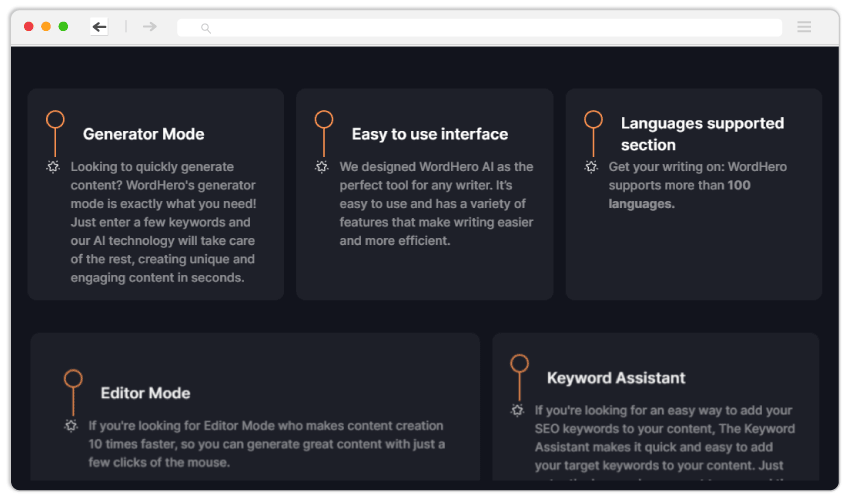The height and width of the screenshot is (500, 850).
Task: Click the gear bullet icon in Editor Mode card
Action: [x=71, y=426]
